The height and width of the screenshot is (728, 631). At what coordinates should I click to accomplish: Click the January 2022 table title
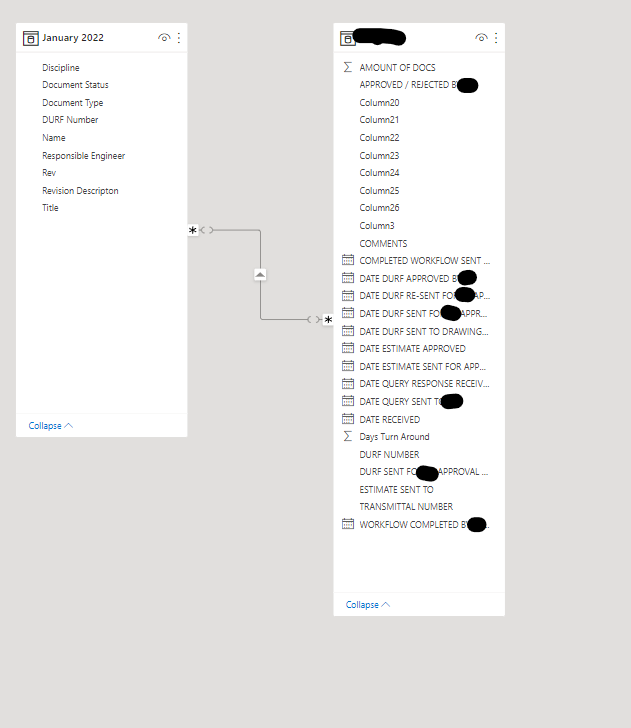click(73, 38)
